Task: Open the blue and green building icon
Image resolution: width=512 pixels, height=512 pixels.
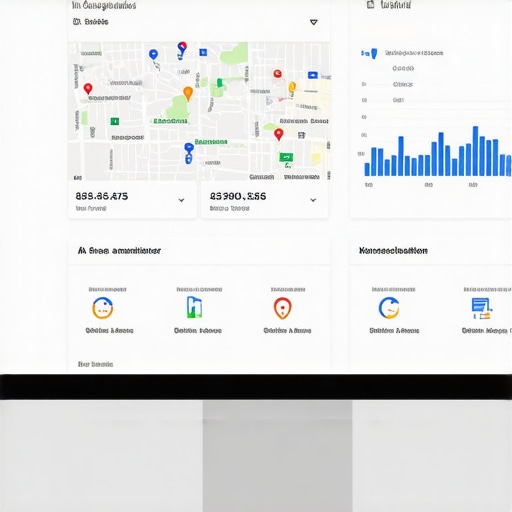Action: tap(194, 307)
